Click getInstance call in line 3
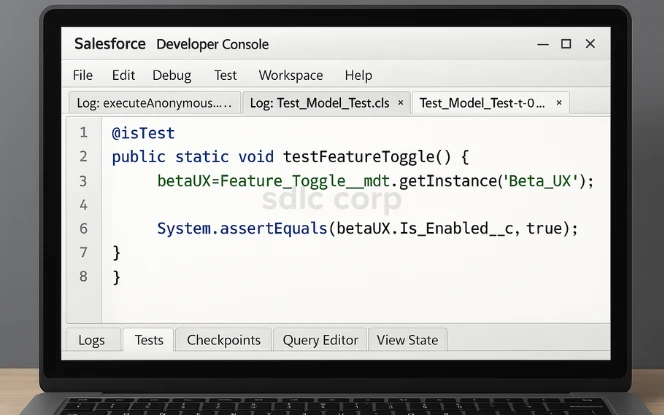 tap(447, 181)
